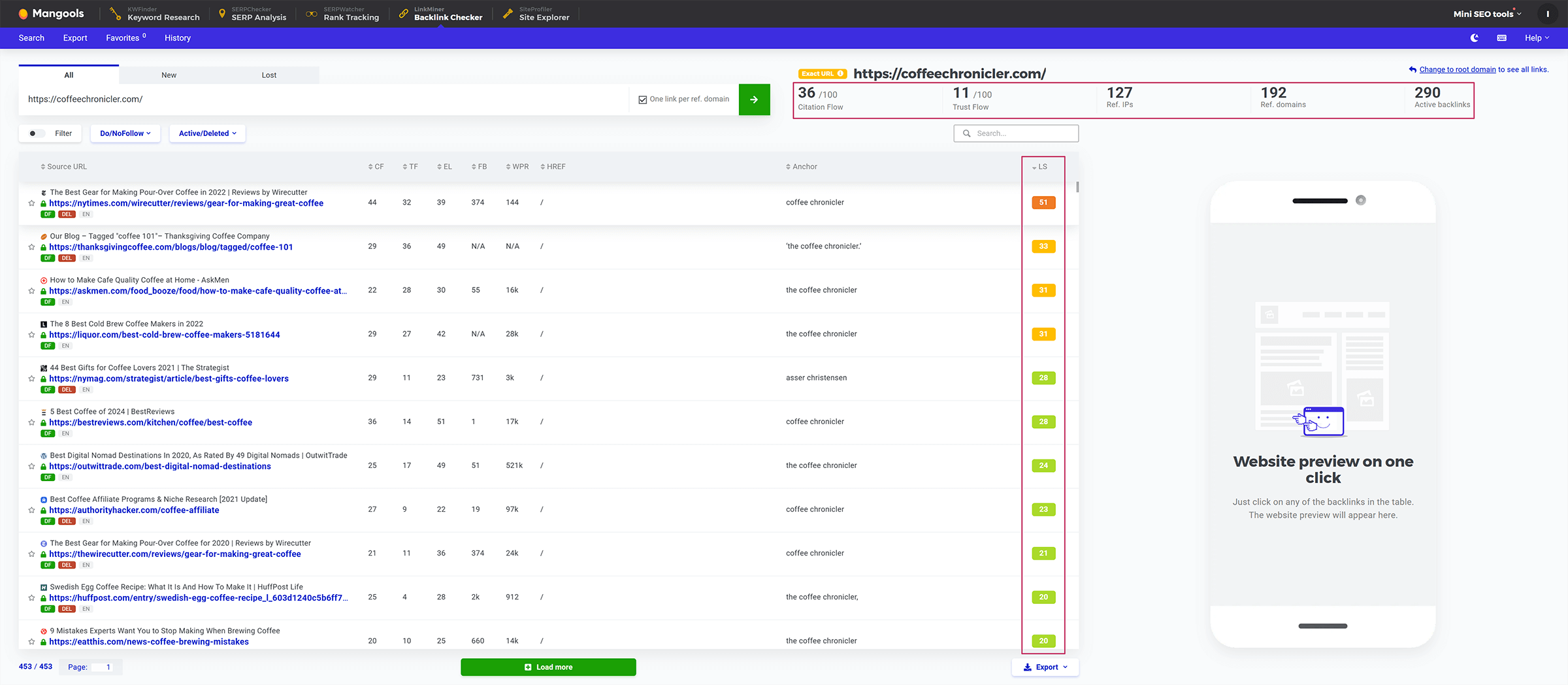
Task: Click Change to root domain link
Action: tap(1458, 69)
